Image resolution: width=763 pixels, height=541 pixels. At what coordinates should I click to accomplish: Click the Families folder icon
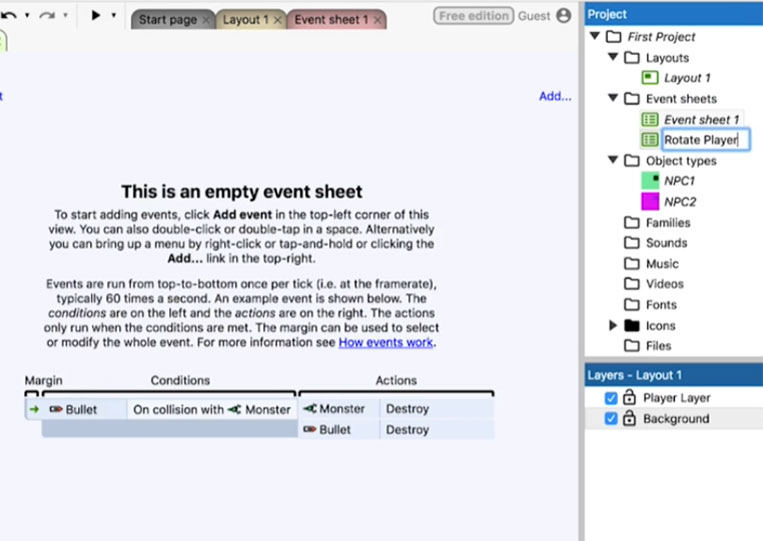click(632, 222)
